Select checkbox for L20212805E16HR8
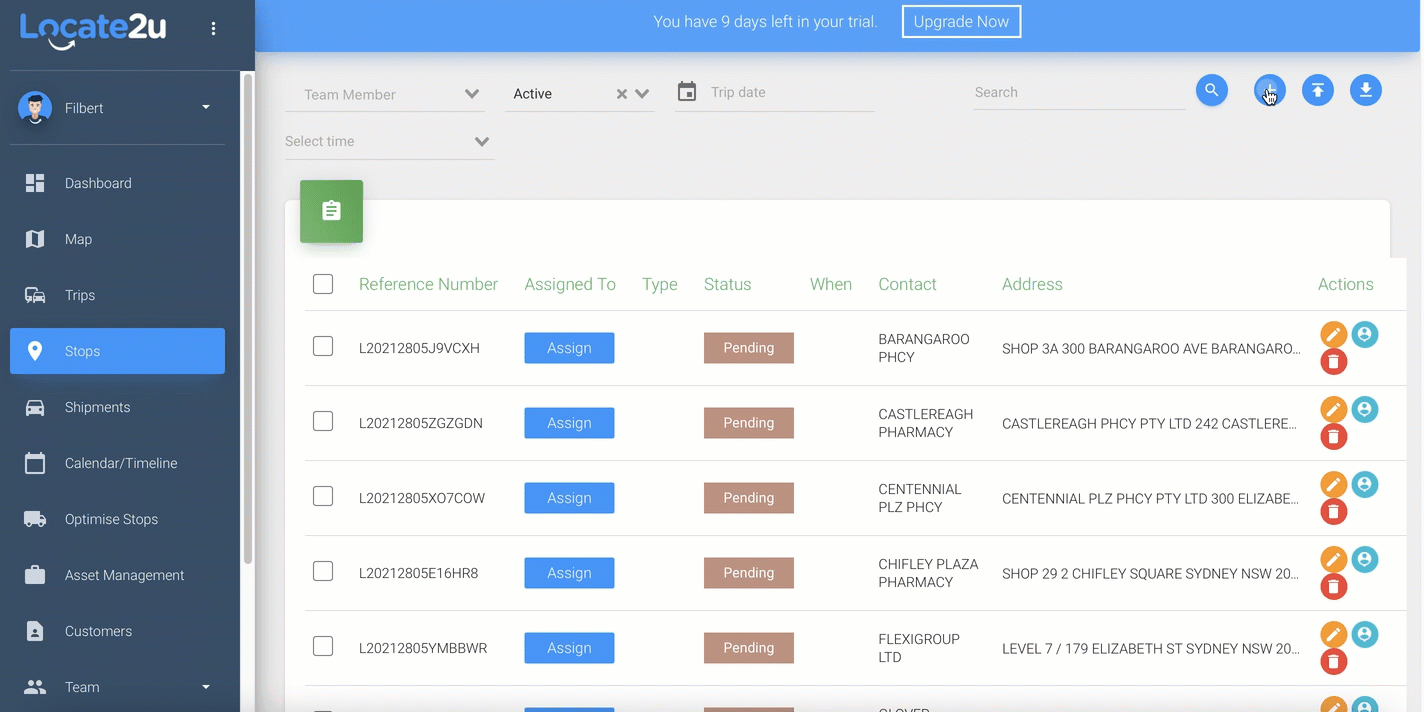Image resolution: width=1424 pixels, height=712 pixels. click(323, 571)
